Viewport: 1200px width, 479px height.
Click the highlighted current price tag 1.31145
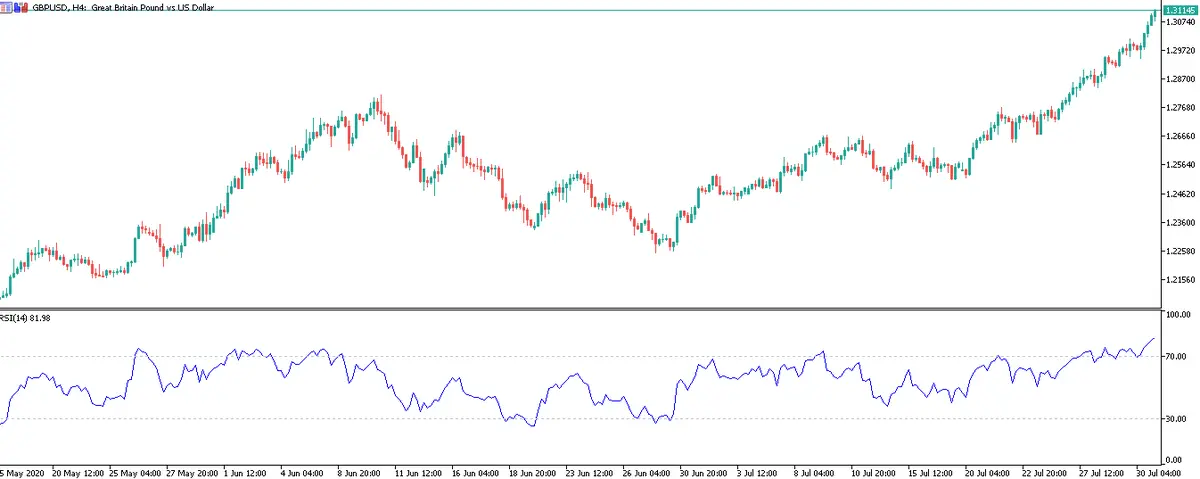[x=1181, y=10]
